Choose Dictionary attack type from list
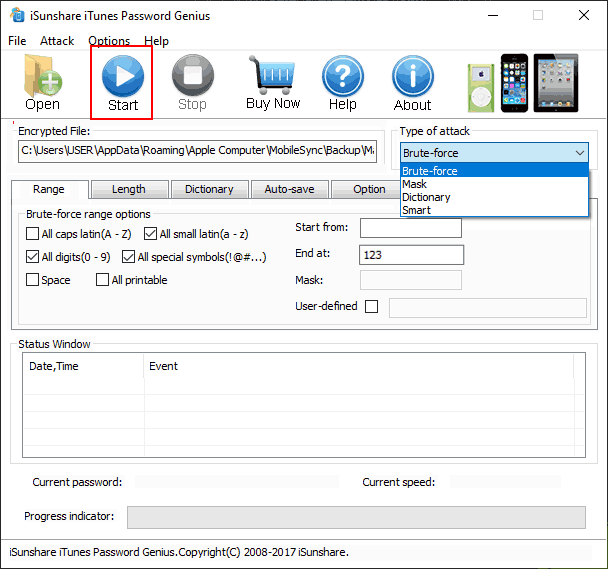The image size is (608, 569). [x=494, y=197]
